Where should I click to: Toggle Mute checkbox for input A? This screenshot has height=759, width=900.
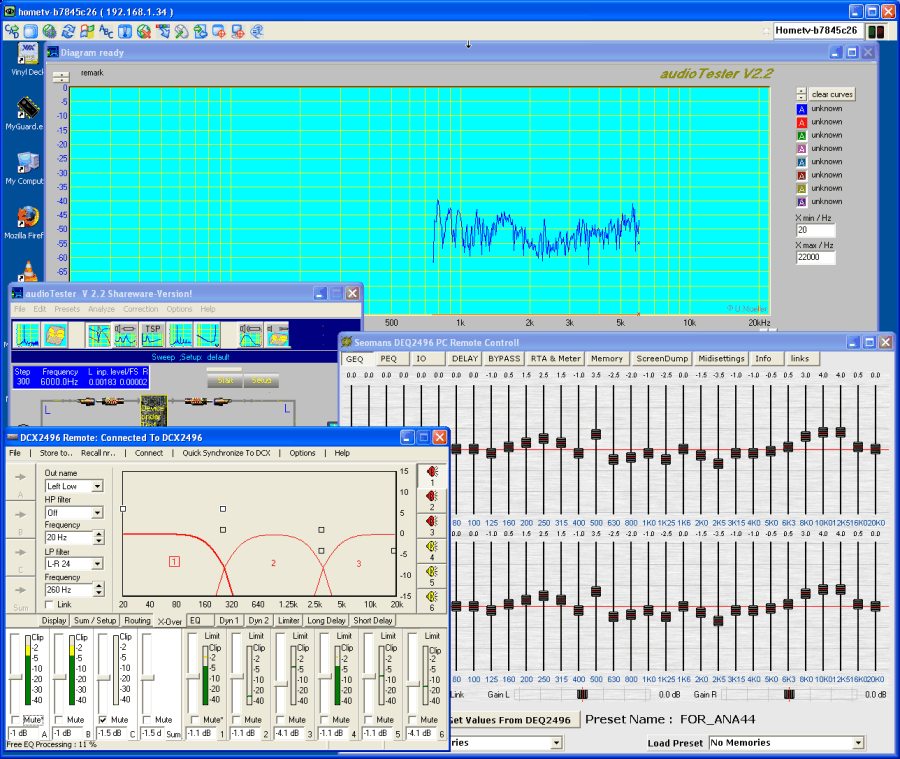(x=15, y=719)
